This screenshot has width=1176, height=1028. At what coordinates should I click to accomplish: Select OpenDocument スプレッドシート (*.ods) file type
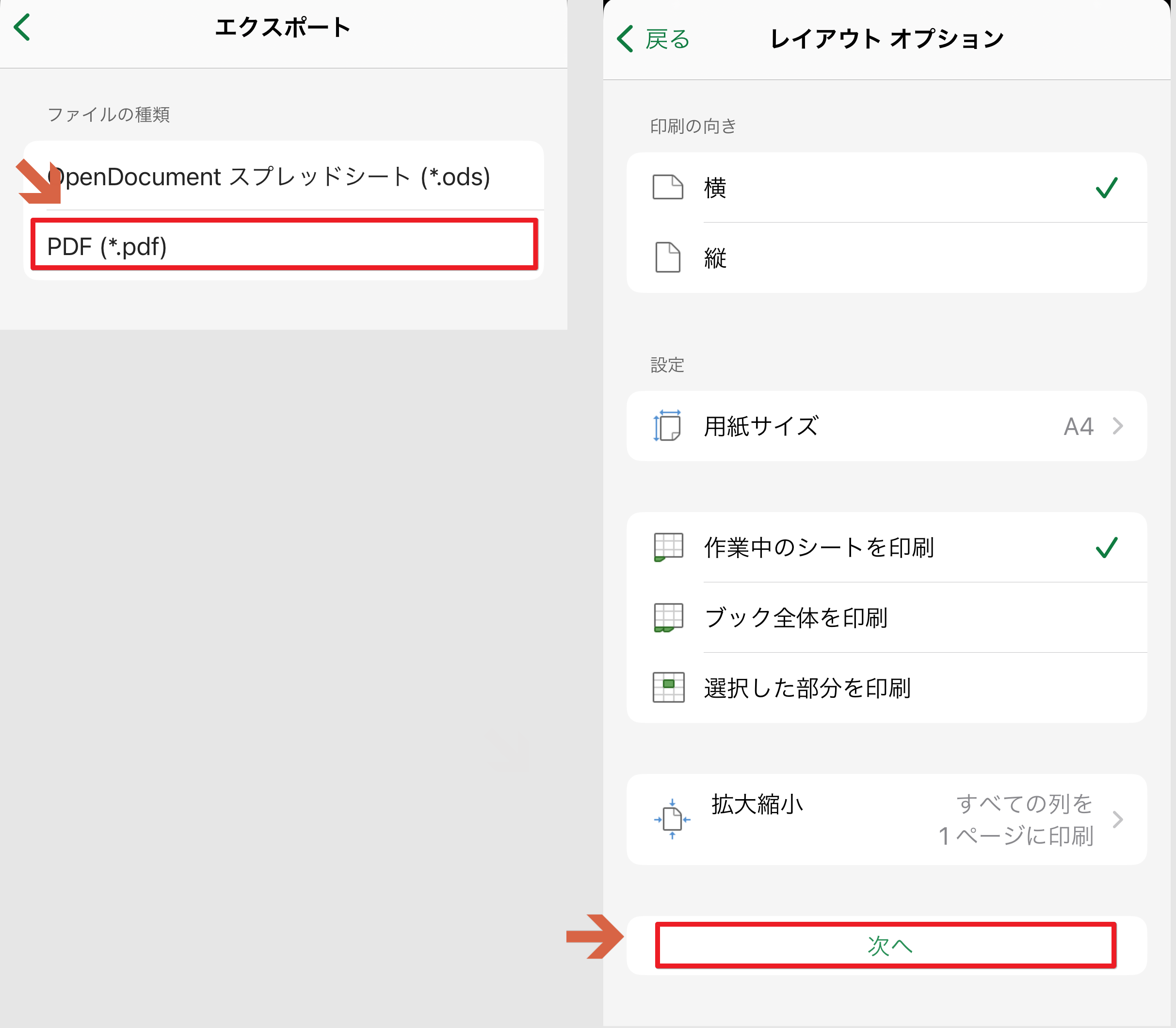[x=283, y=176]
